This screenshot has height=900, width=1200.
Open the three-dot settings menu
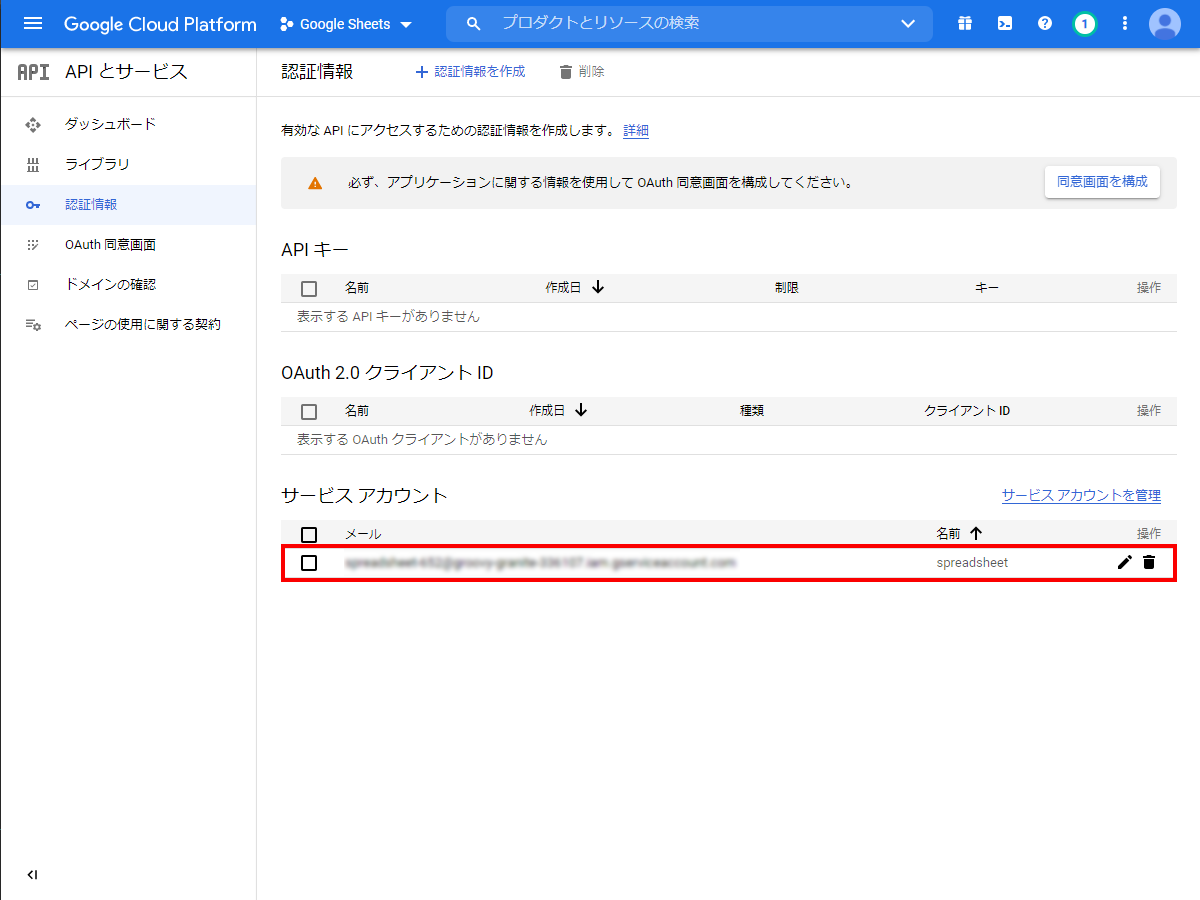(1125, 23)
